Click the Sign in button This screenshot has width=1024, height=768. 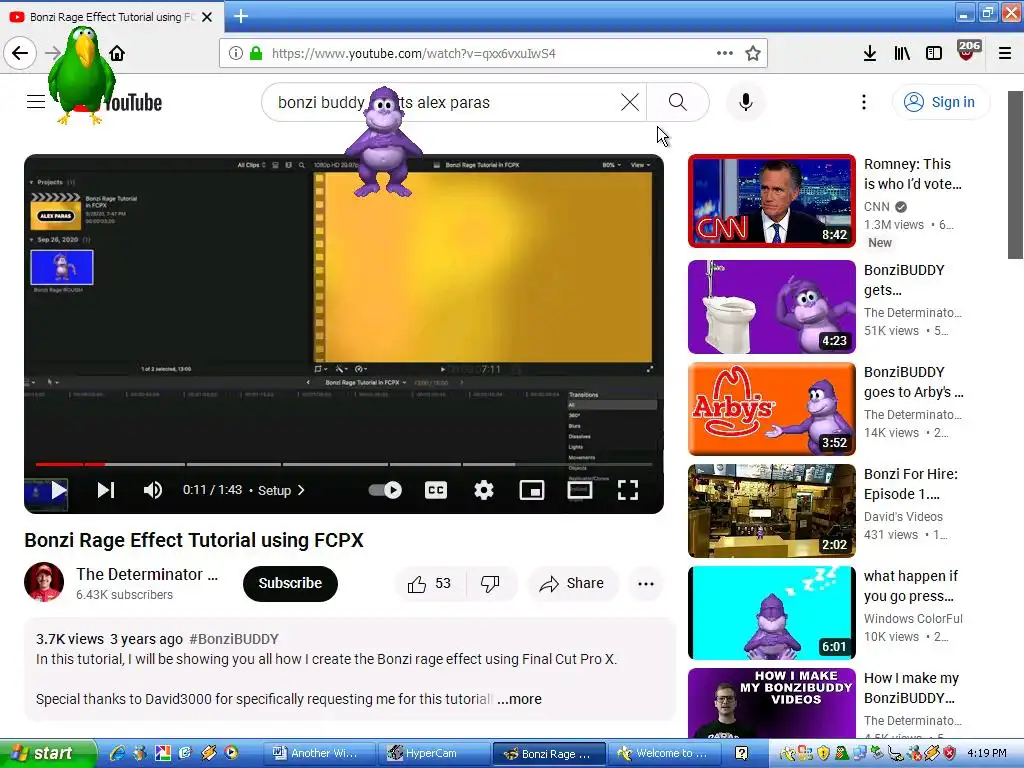tap(940, 102)
